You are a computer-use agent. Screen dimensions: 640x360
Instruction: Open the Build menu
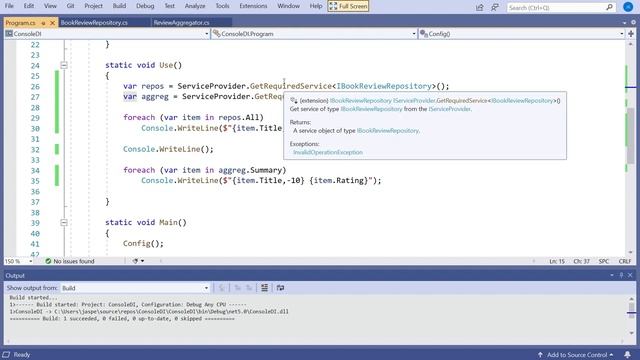pos(119,6)
